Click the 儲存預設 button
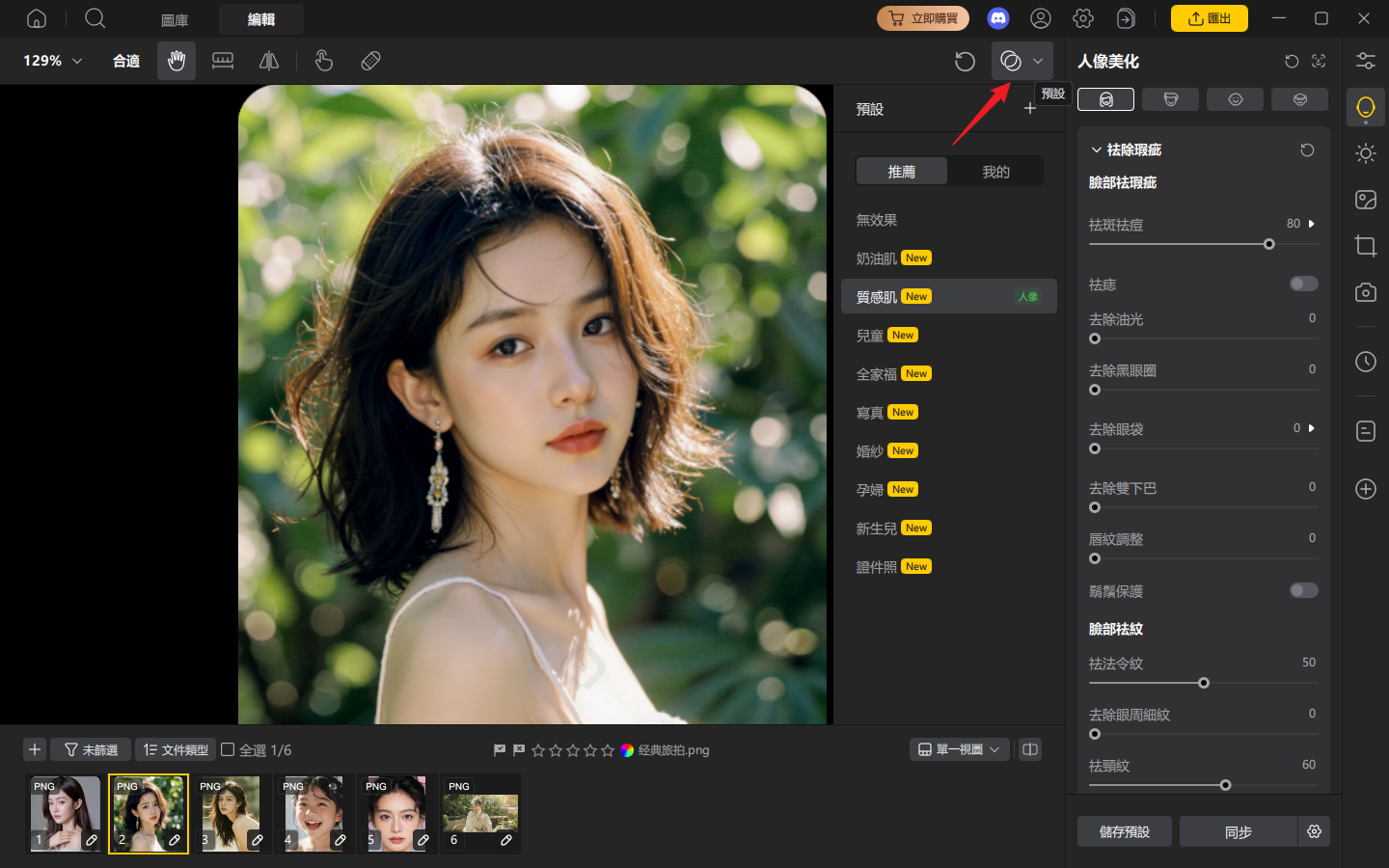The height and width of the screenshot is (868, 1389). (1125, 831)
